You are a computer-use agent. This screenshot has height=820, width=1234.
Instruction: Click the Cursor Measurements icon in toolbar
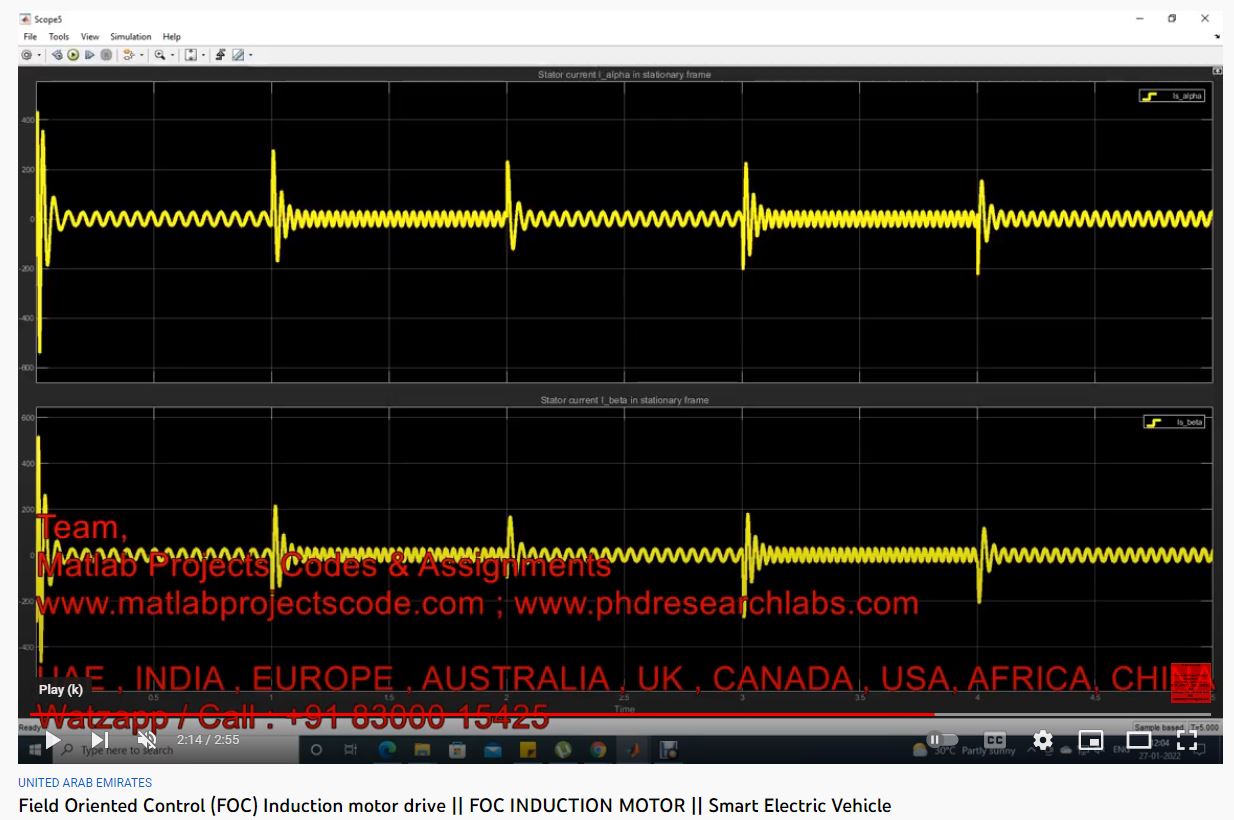point(238,55)
